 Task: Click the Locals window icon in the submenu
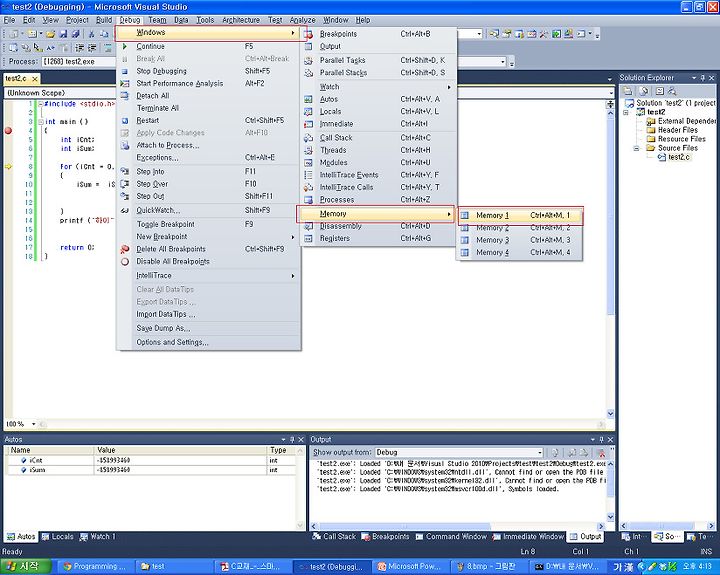coord(309,112)
